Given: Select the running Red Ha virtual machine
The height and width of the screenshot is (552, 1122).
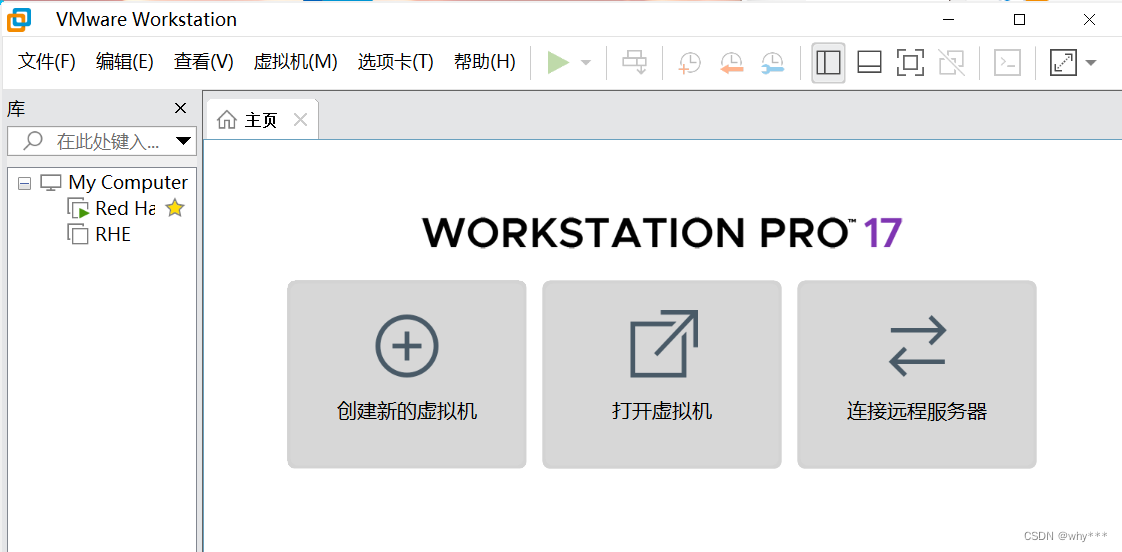Looking at the screenshot, I should point(125,208).
